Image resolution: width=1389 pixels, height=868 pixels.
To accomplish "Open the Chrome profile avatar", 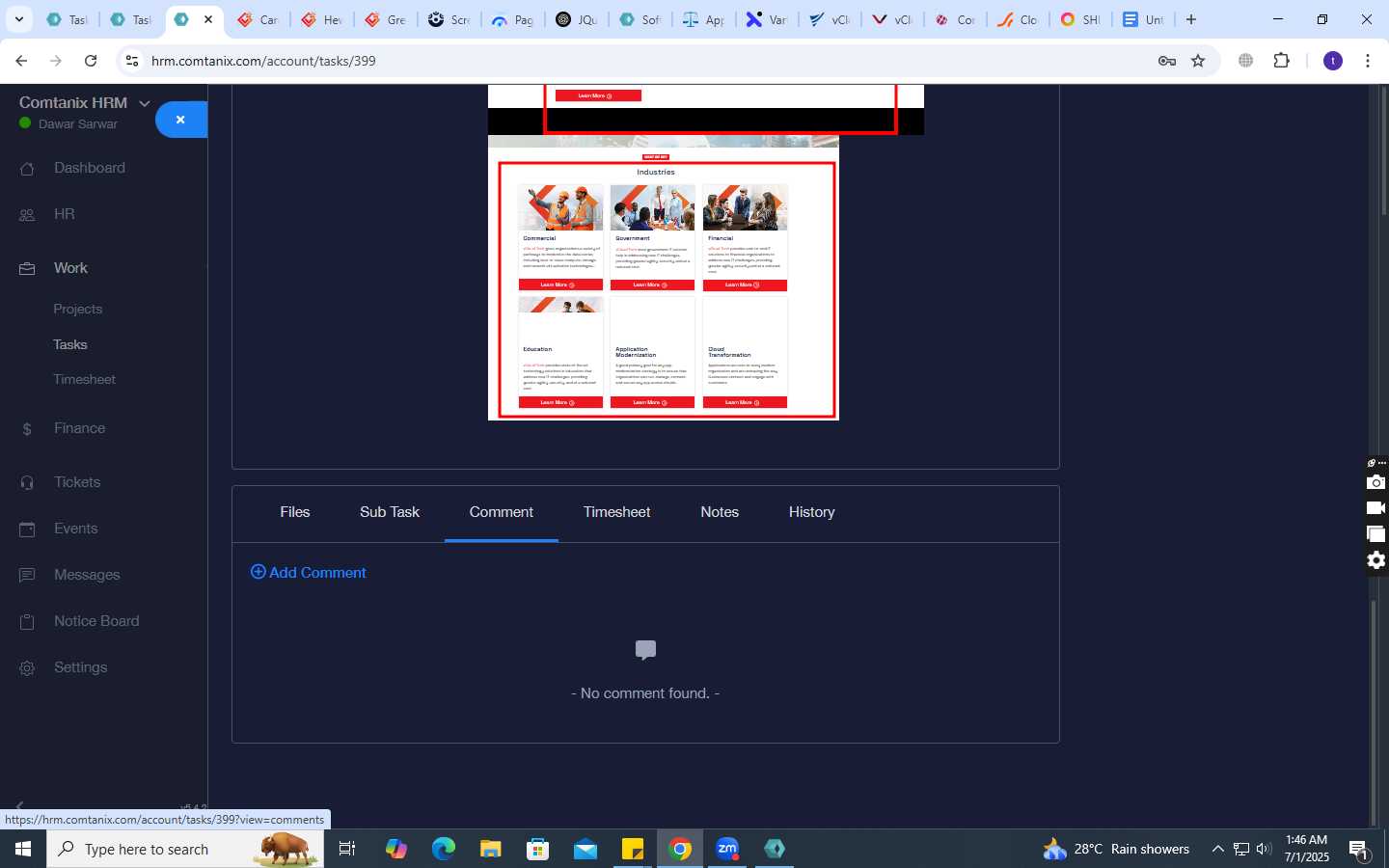I will (x=1333, y=61).
